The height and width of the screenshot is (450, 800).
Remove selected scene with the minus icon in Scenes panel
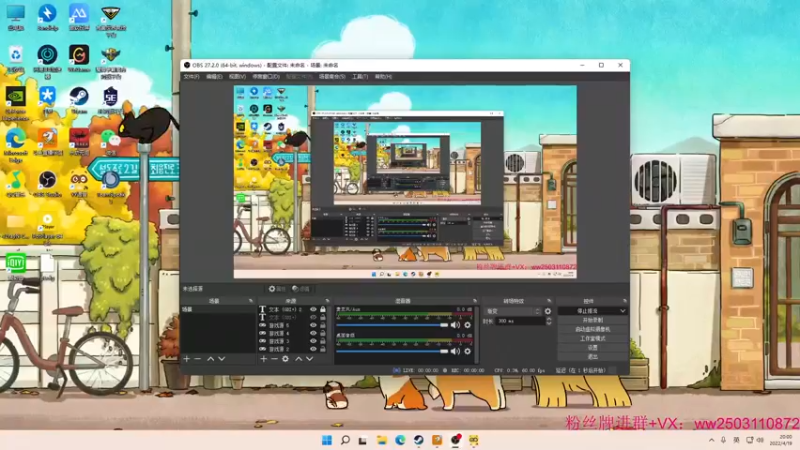pyautogui.click(x=198, y=359)
